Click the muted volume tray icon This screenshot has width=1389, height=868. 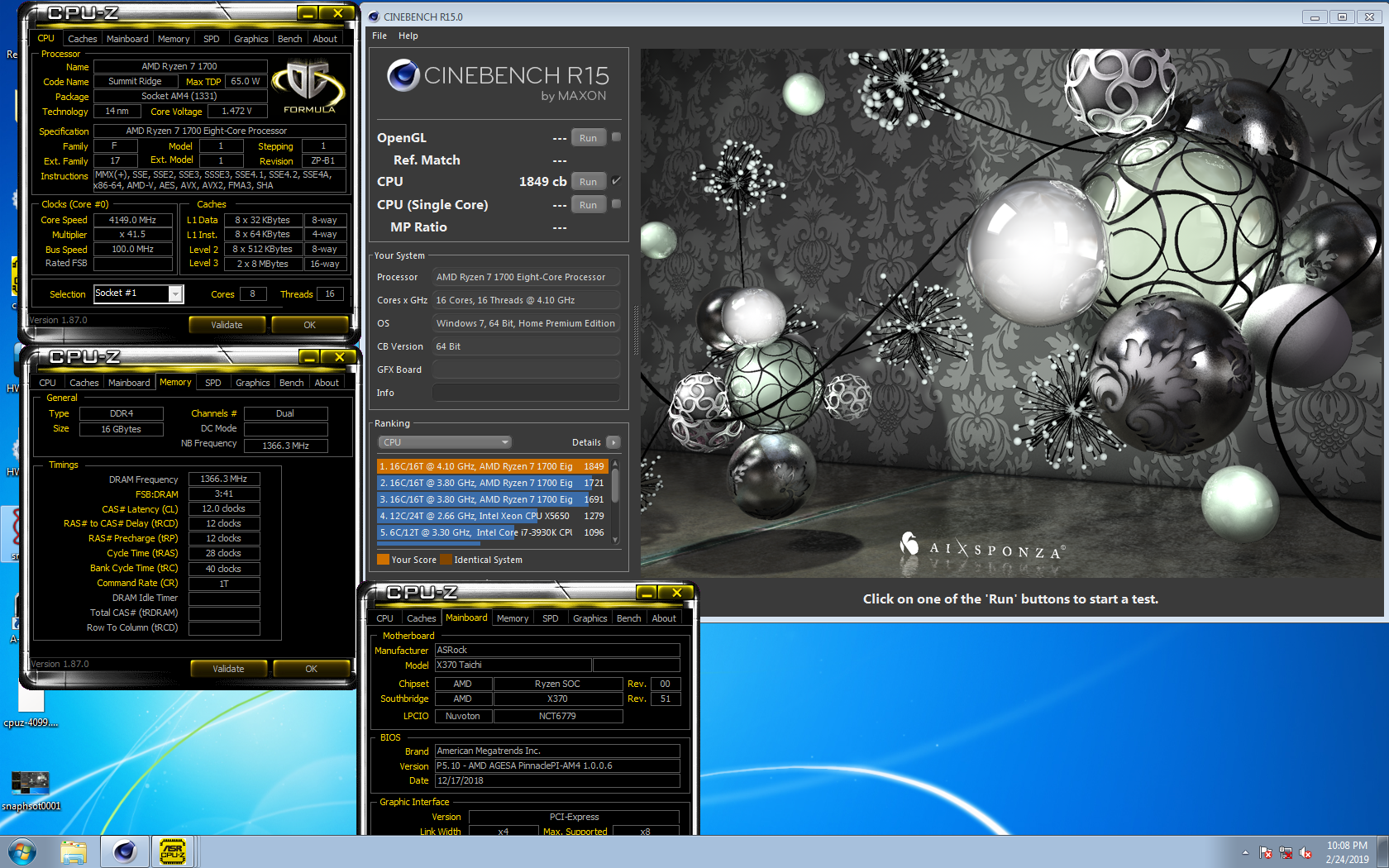pyautogui.click(x=1306, y=852)
